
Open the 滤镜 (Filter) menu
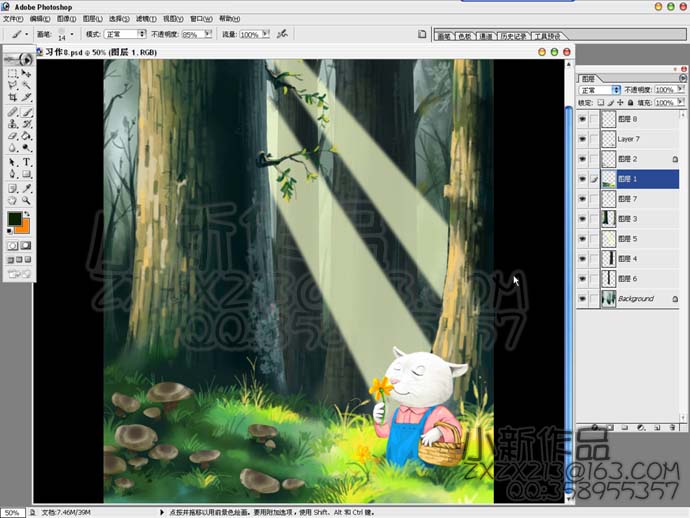pos(146,19)
